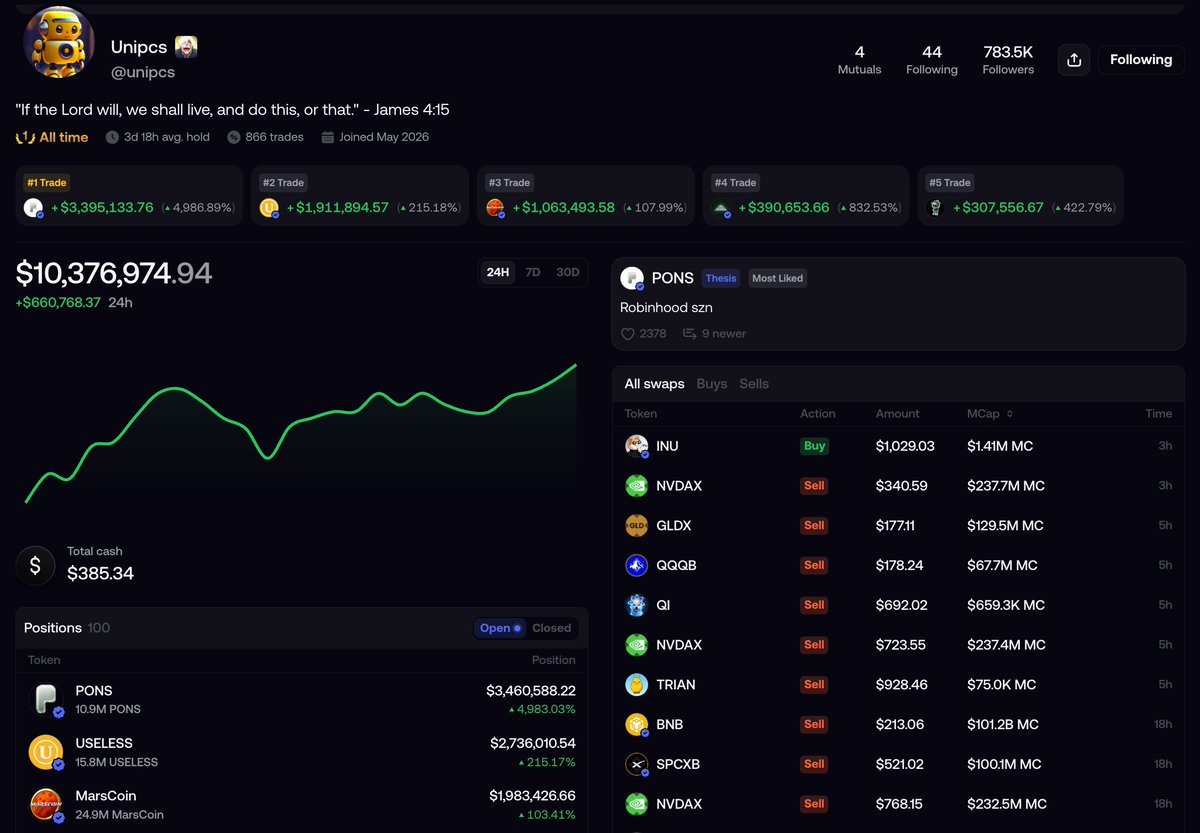The width and height of the screenshot is (1200, 833).
Task: Click the Sell tag on the BNB row
Action: 814,724
